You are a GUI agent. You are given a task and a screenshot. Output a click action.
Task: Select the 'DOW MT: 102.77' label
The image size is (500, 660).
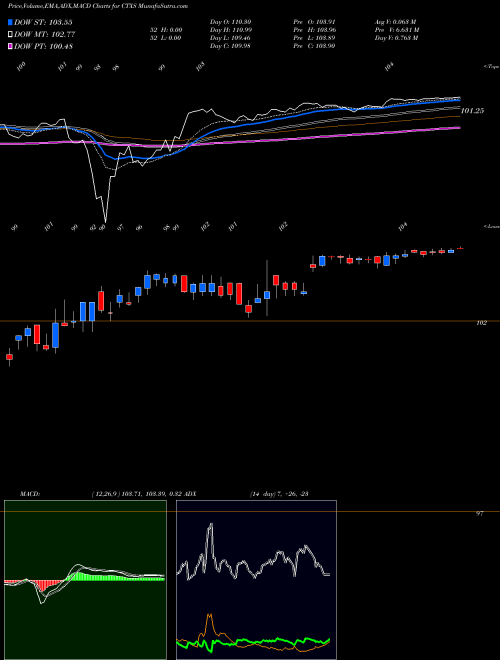45,35
